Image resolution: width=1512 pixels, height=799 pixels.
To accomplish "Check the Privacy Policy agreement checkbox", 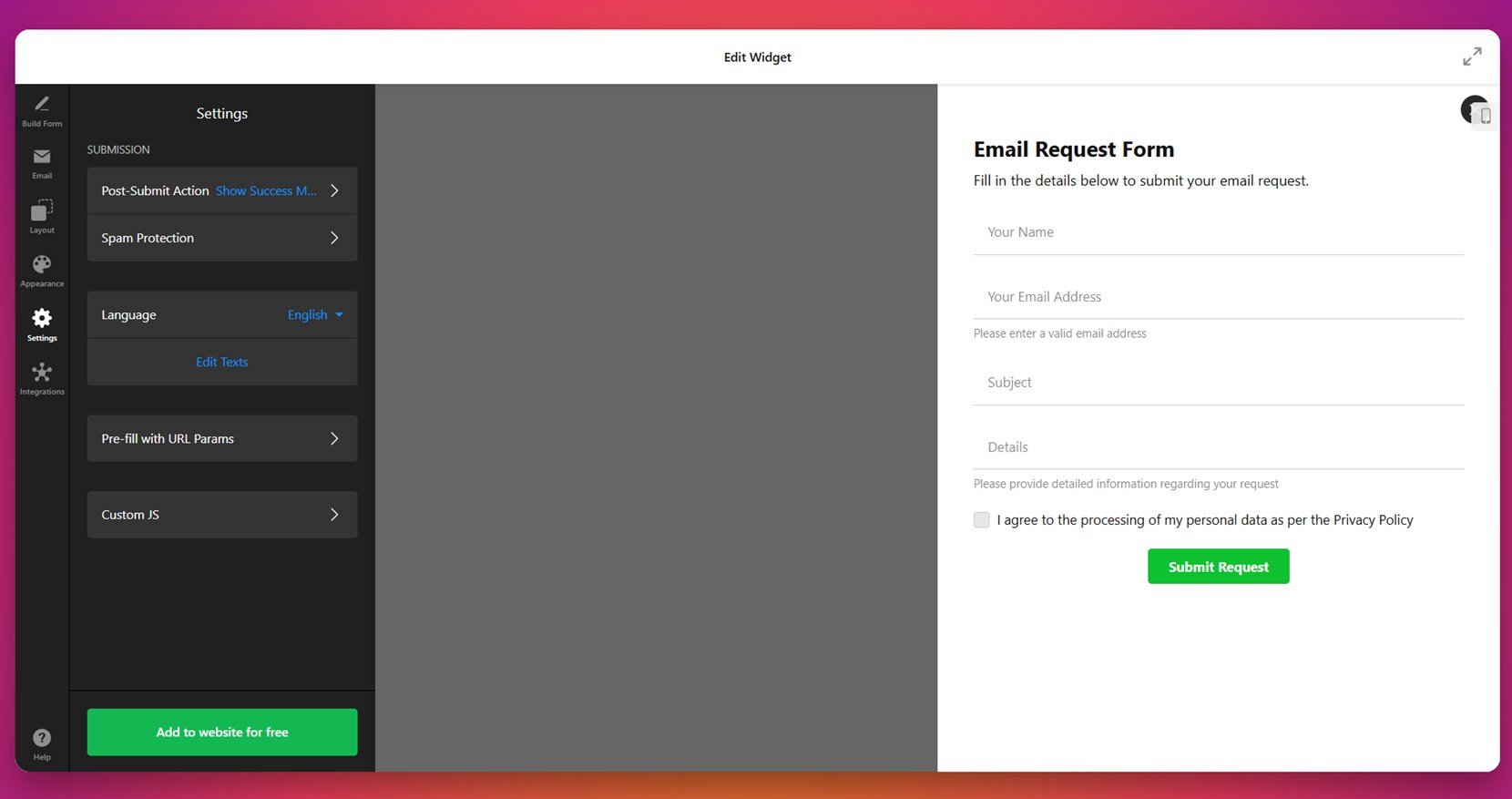I will [981, 520].
